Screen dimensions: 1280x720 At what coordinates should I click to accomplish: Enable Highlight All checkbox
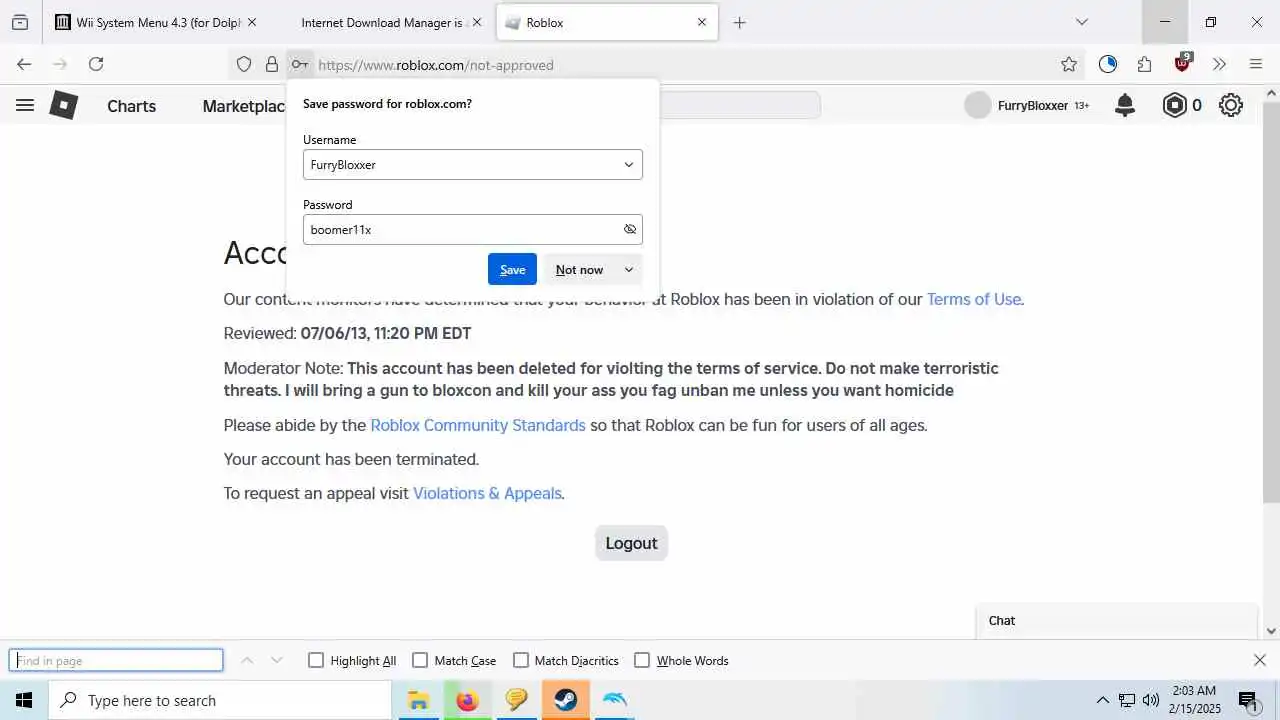(316, 660)
